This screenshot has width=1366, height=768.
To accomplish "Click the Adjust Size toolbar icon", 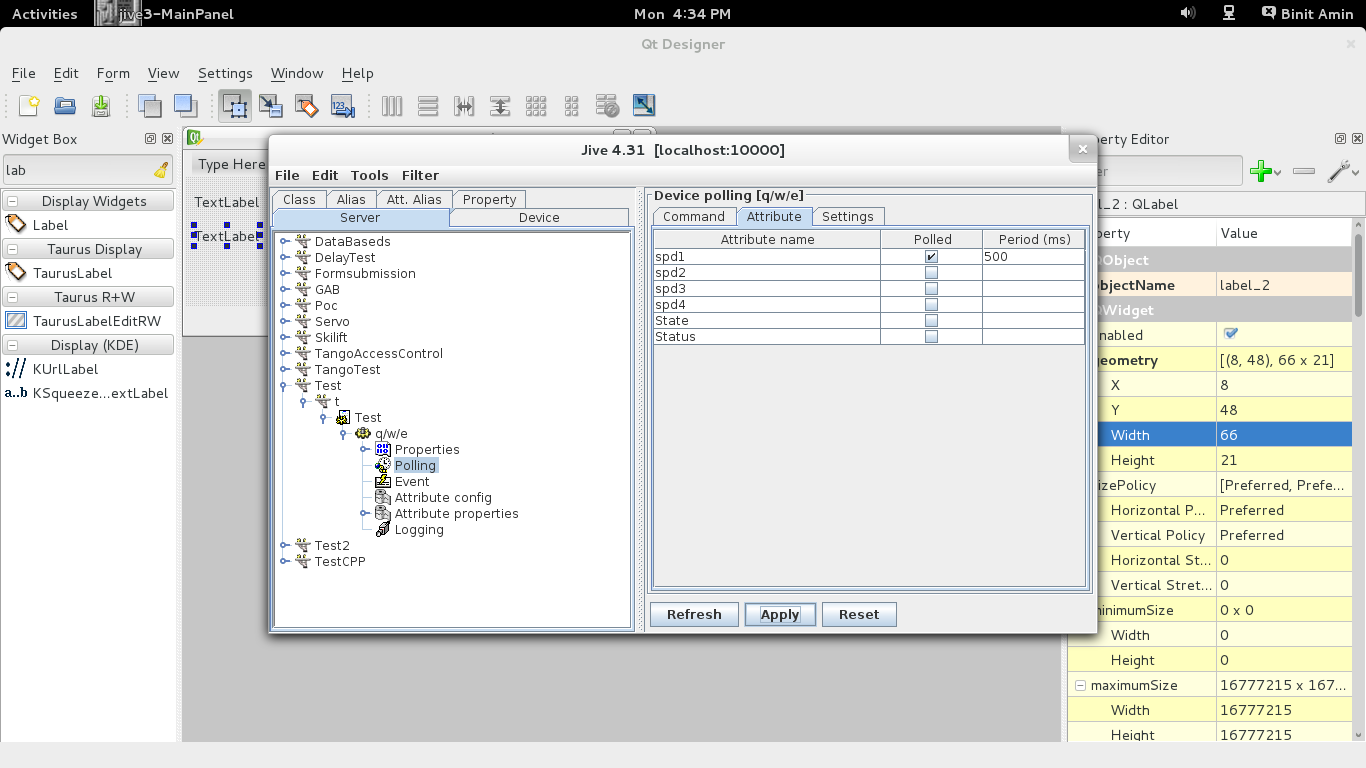I will 644,105.
